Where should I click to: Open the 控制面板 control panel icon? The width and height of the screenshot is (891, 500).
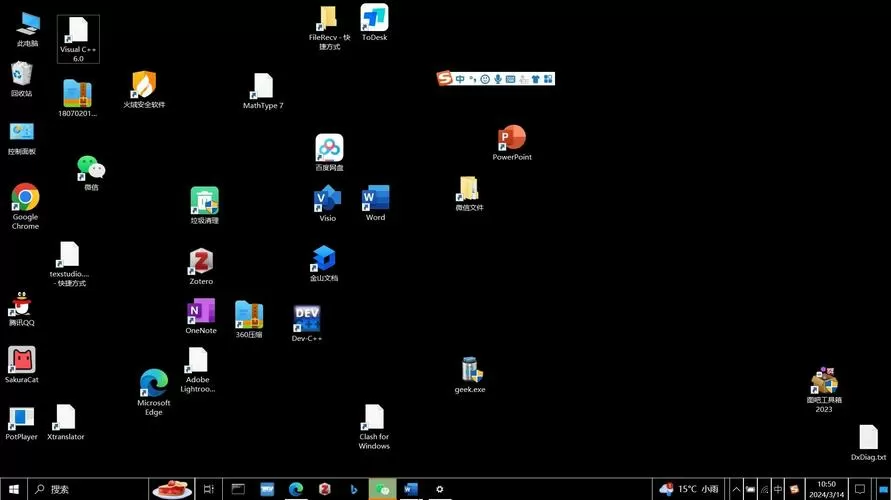(22, 139)
